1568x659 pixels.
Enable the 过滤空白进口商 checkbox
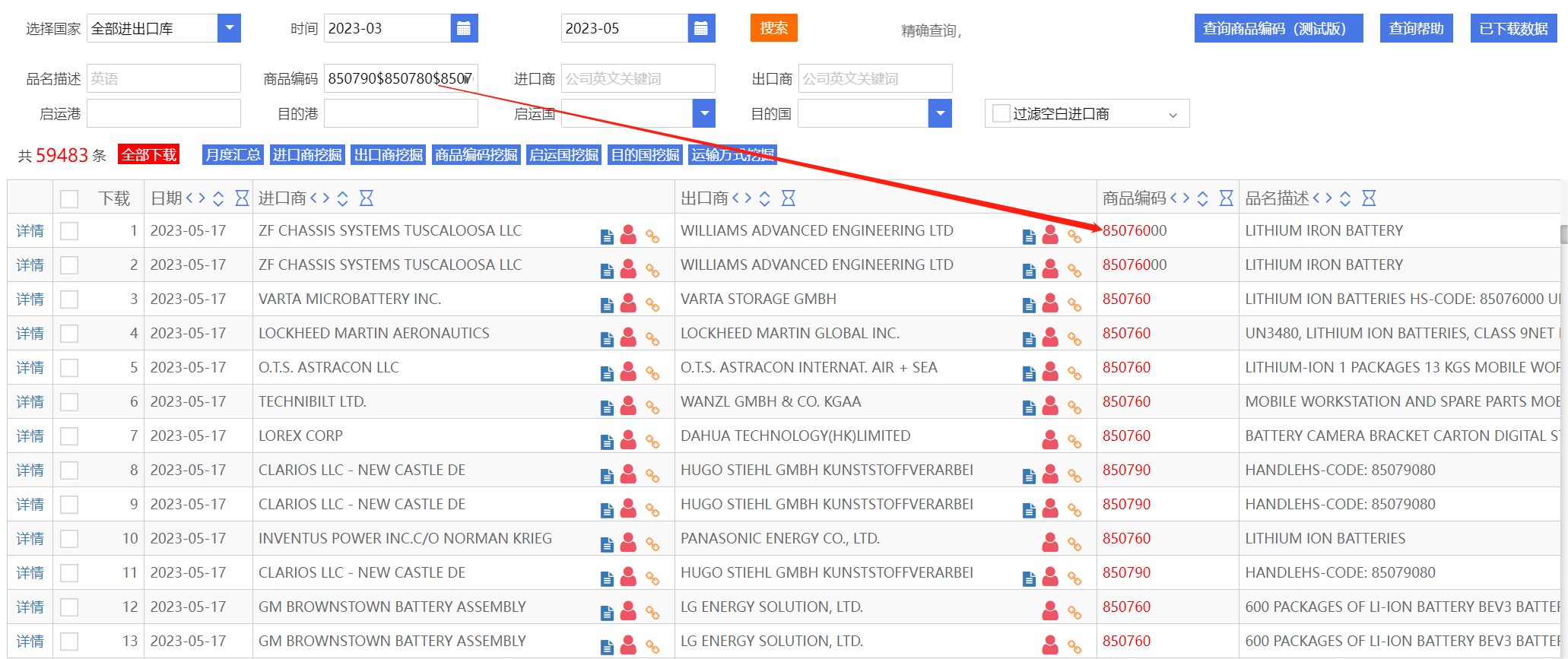pyautogui.click(x=1001, y=114)
